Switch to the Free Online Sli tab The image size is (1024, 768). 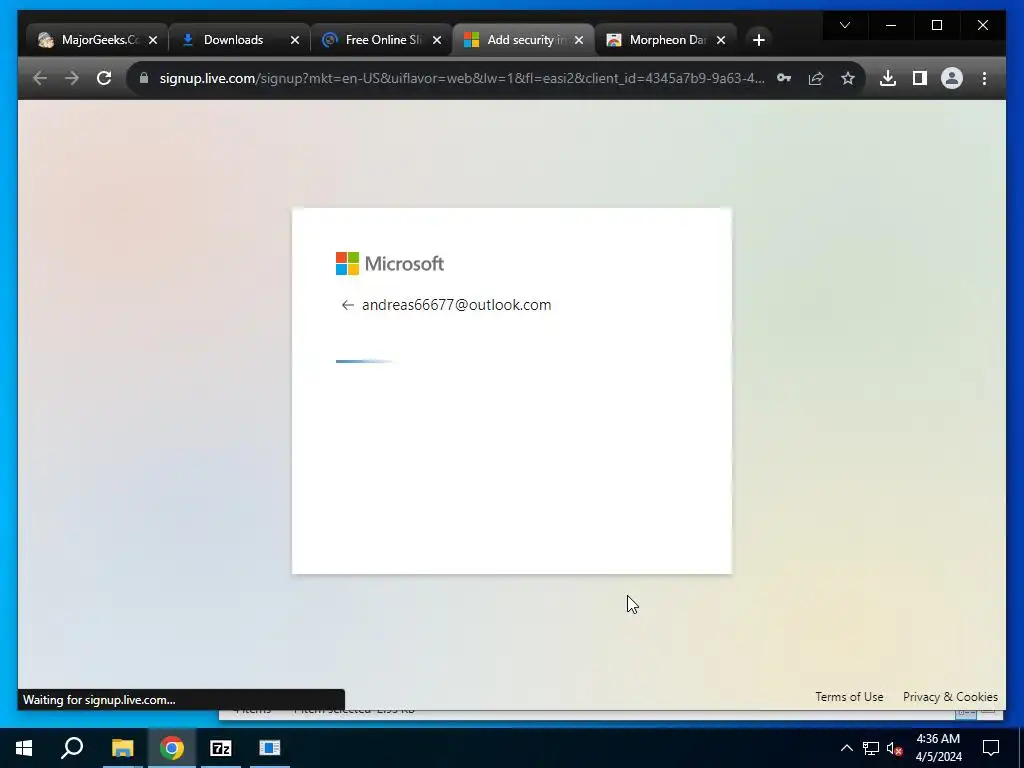[x=384, y=40]
